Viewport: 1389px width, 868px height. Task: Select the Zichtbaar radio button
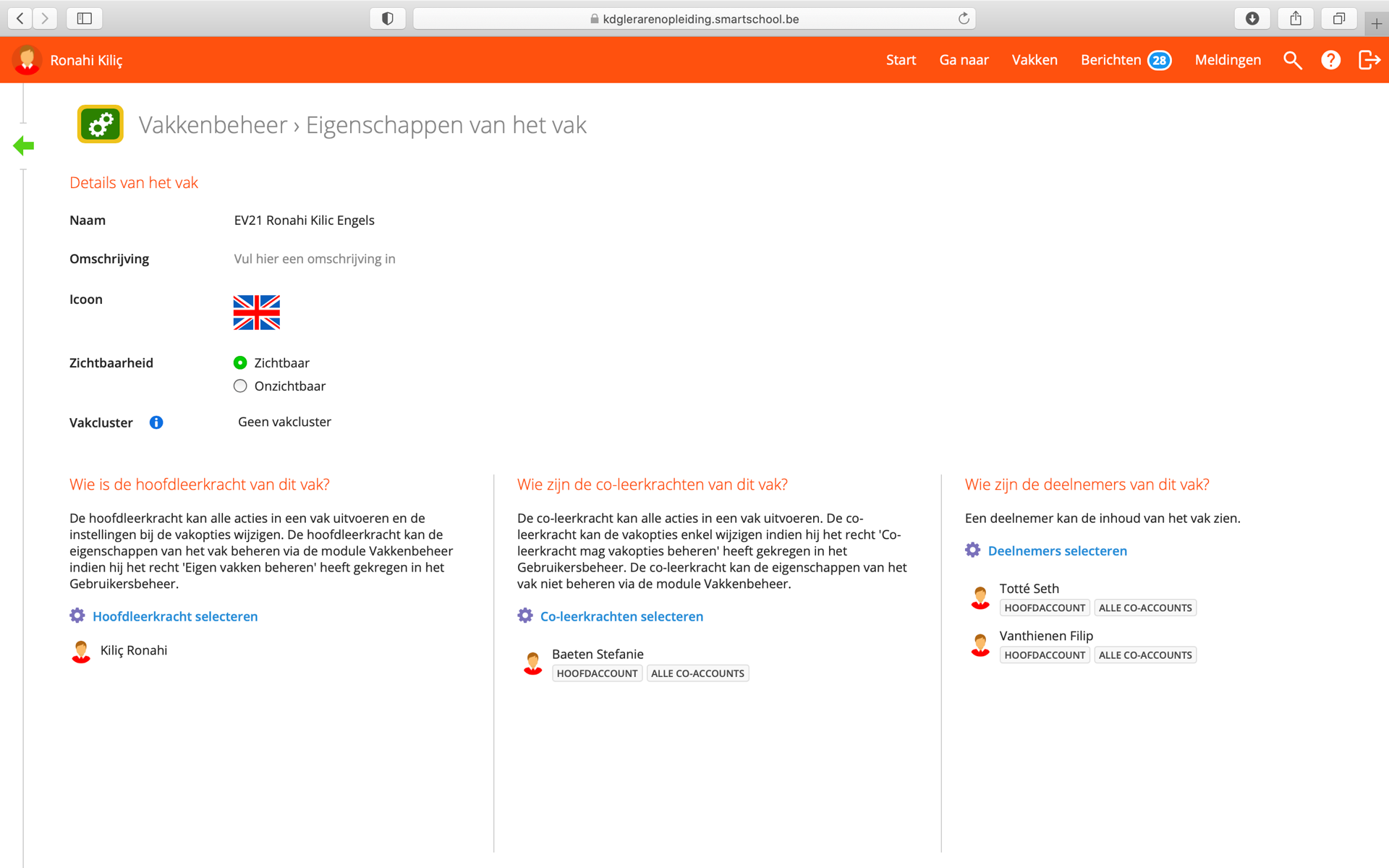coord(240,363)
